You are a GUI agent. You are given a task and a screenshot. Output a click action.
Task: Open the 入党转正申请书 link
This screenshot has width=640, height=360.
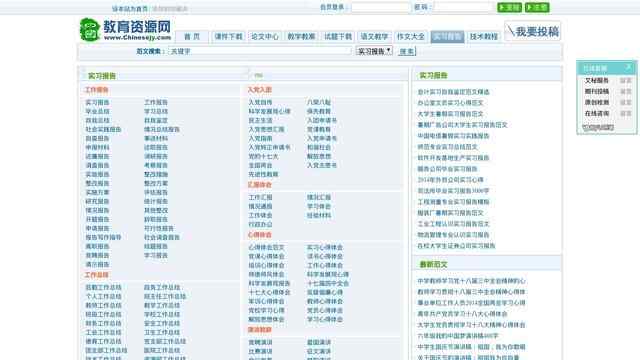click(269, 147)
